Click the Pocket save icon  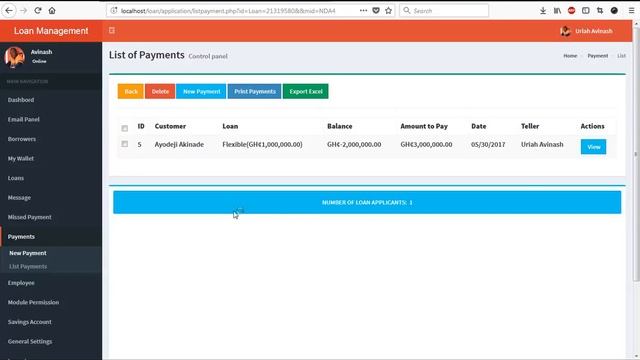376,11
